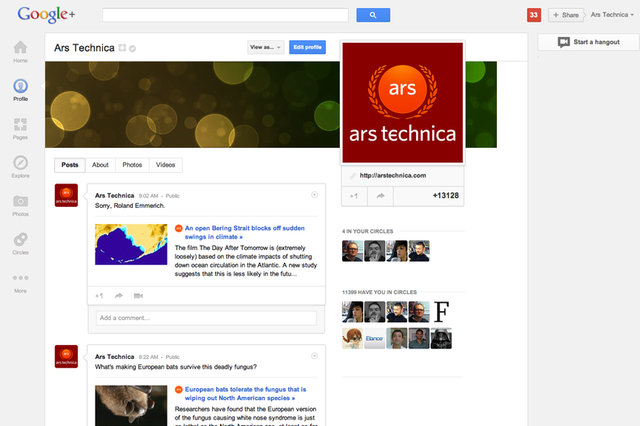Click the letter F profile in circles

(441, 312)
